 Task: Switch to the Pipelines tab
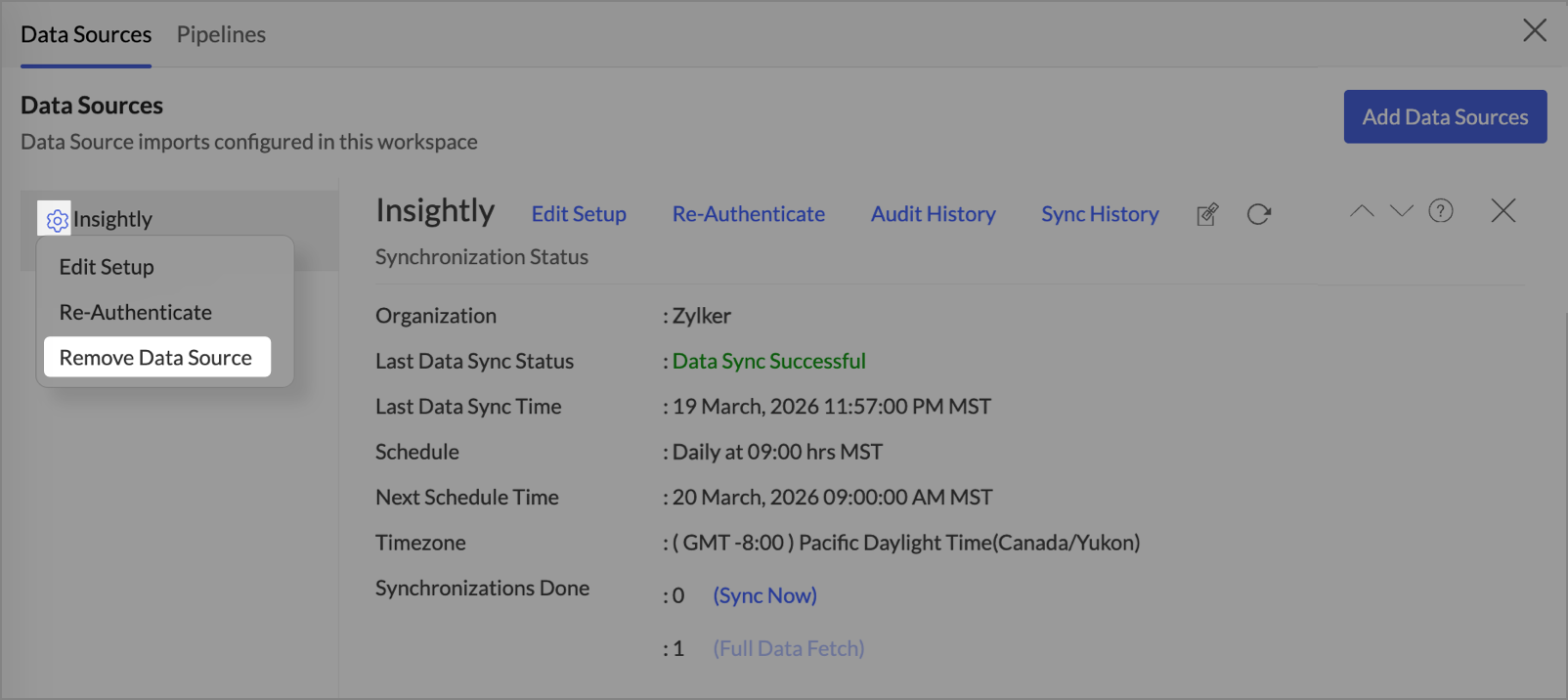[221, 34]
